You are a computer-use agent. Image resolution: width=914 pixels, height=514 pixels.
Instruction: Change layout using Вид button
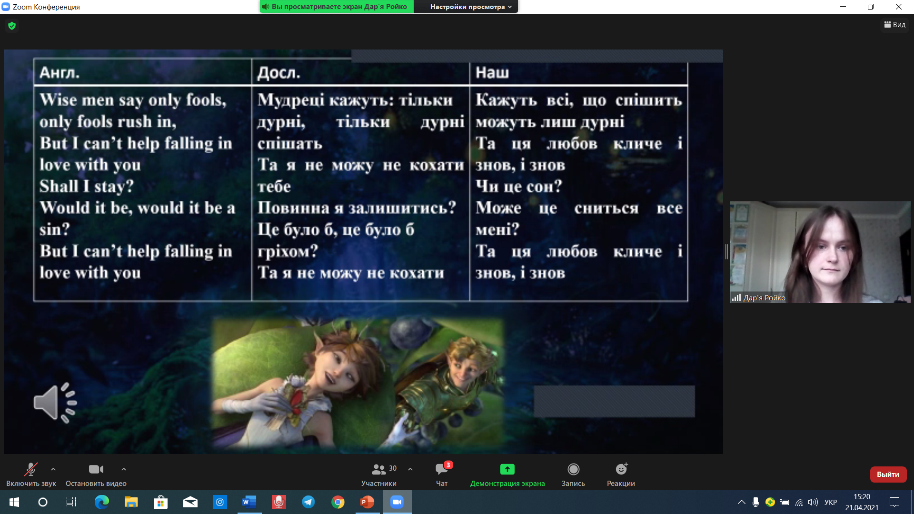click(x=893, y=25)
